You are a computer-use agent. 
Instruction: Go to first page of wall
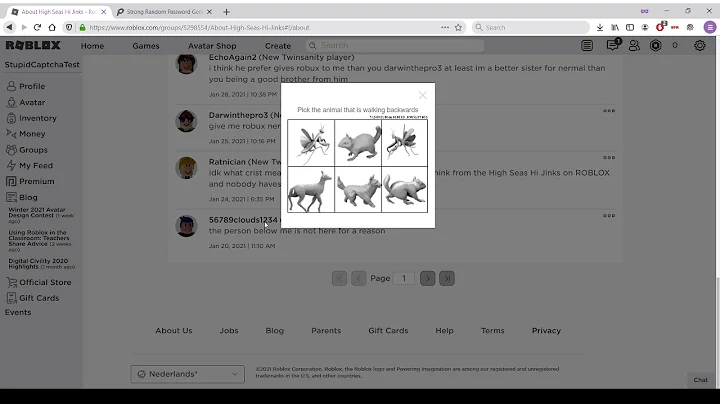(x=339, y=278)
